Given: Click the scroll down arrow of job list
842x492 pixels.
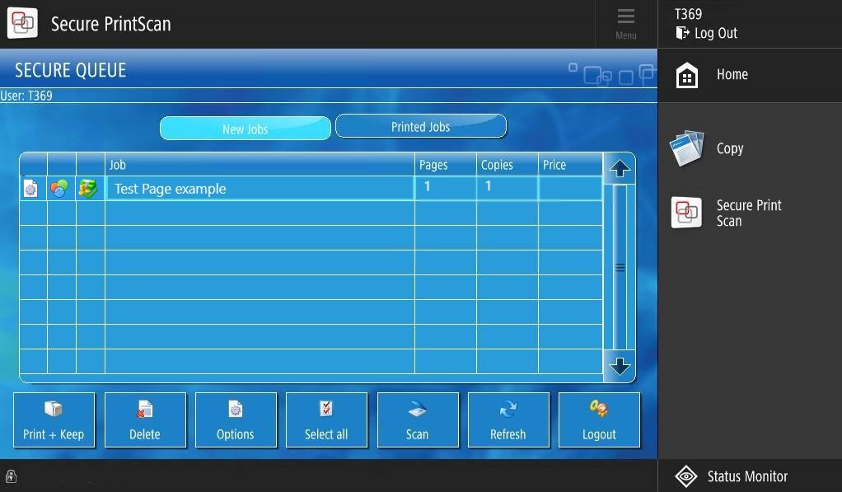Looking at the screenshot, I should (620, 366).
